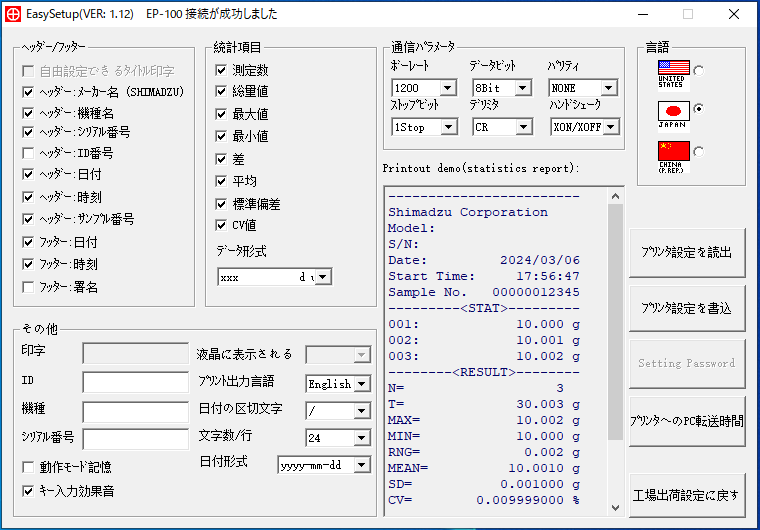Image resolution: width=760 pixels, height=530 pixels.
Task: Enable 動作モード記憶 checkbox
Action: (x=28, y=467)
